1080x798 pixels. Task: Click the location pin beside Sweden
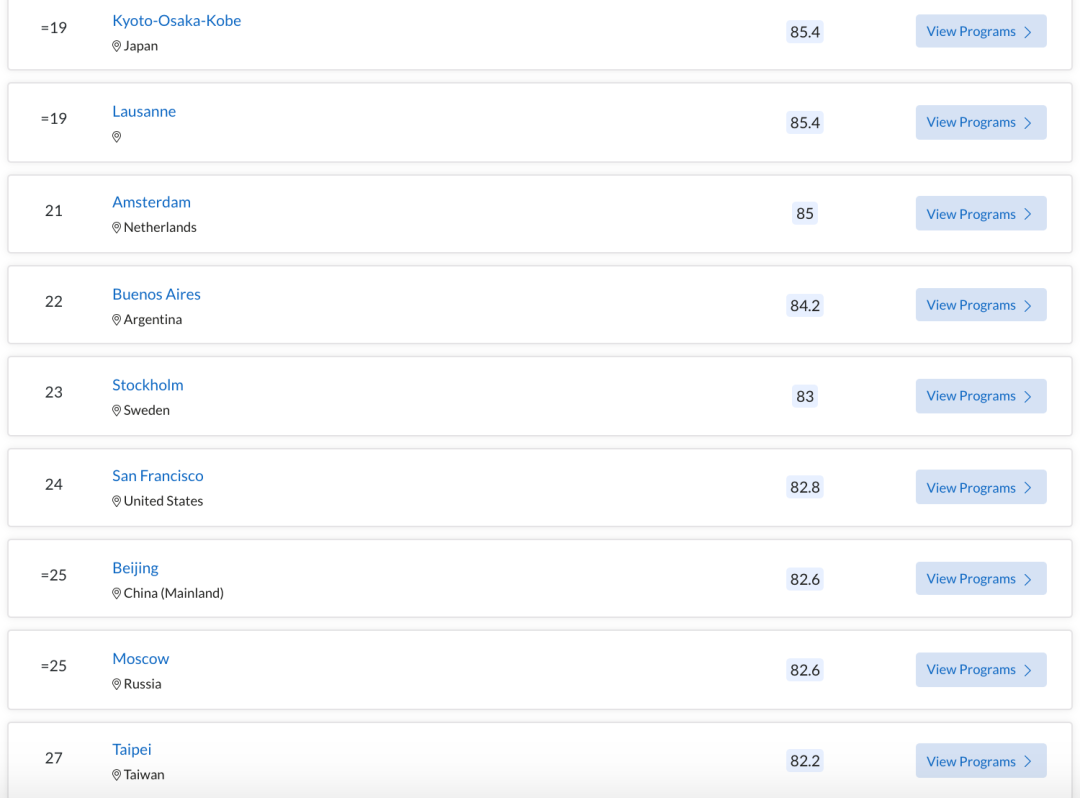(x=116, y=410)
